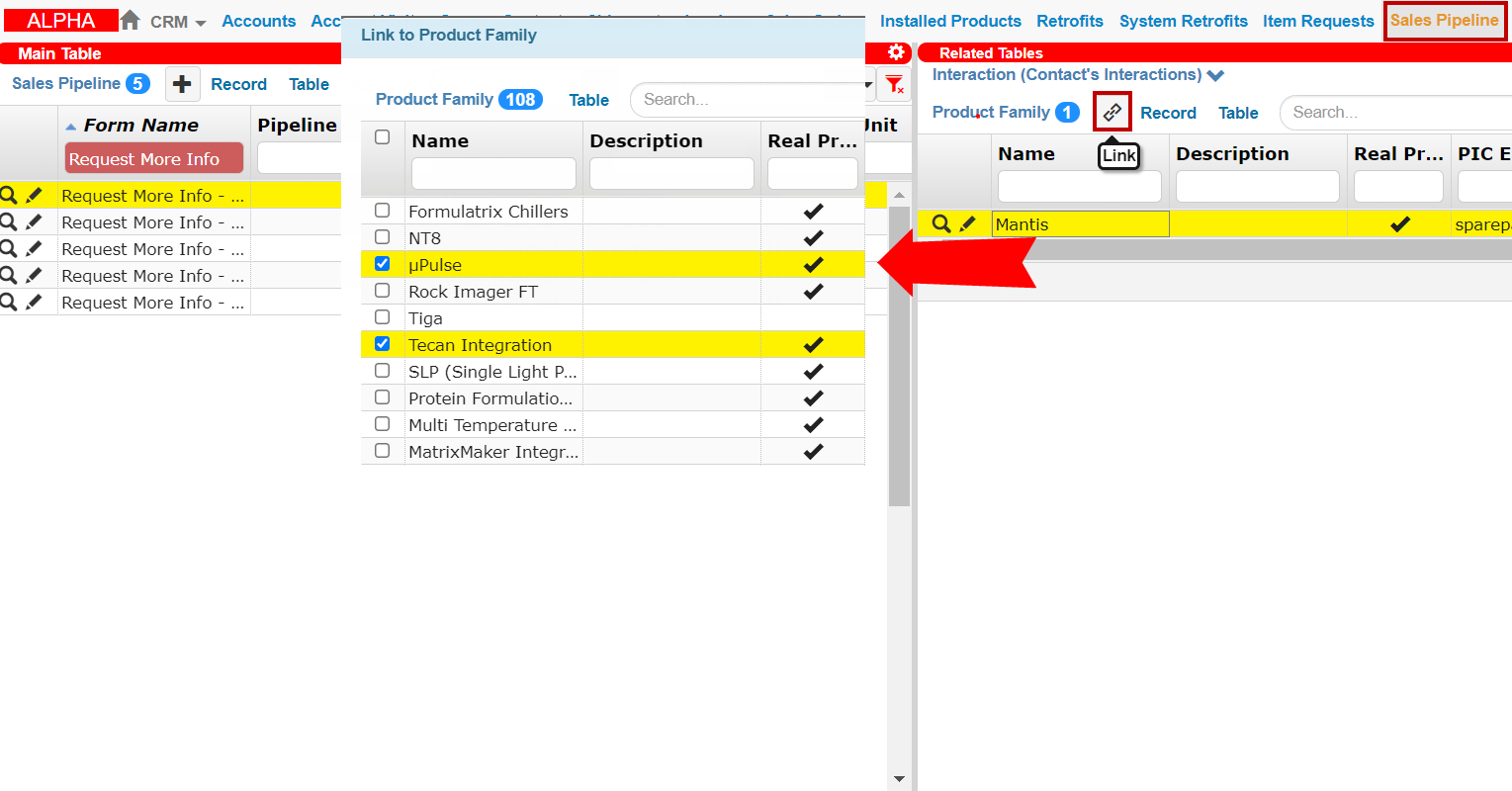Click the Table link in Link dialog
Screen dimensions: 1512x791
[588, 100]
